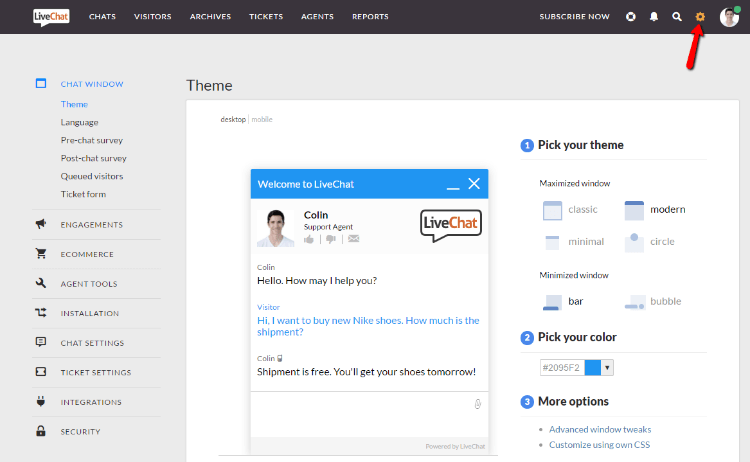Viewport: 750px width, 462px height.
Task: Select the modern theme
Action: tap(655, 210)
